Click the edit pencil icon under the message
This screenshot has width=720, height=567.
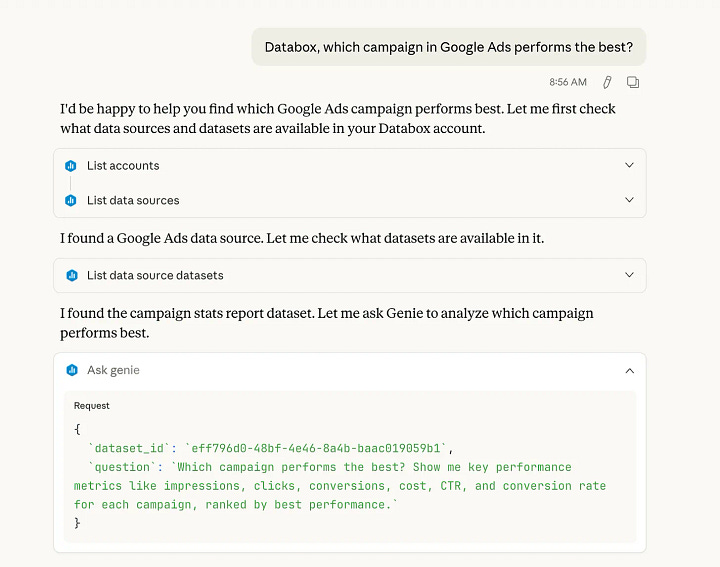607,82
